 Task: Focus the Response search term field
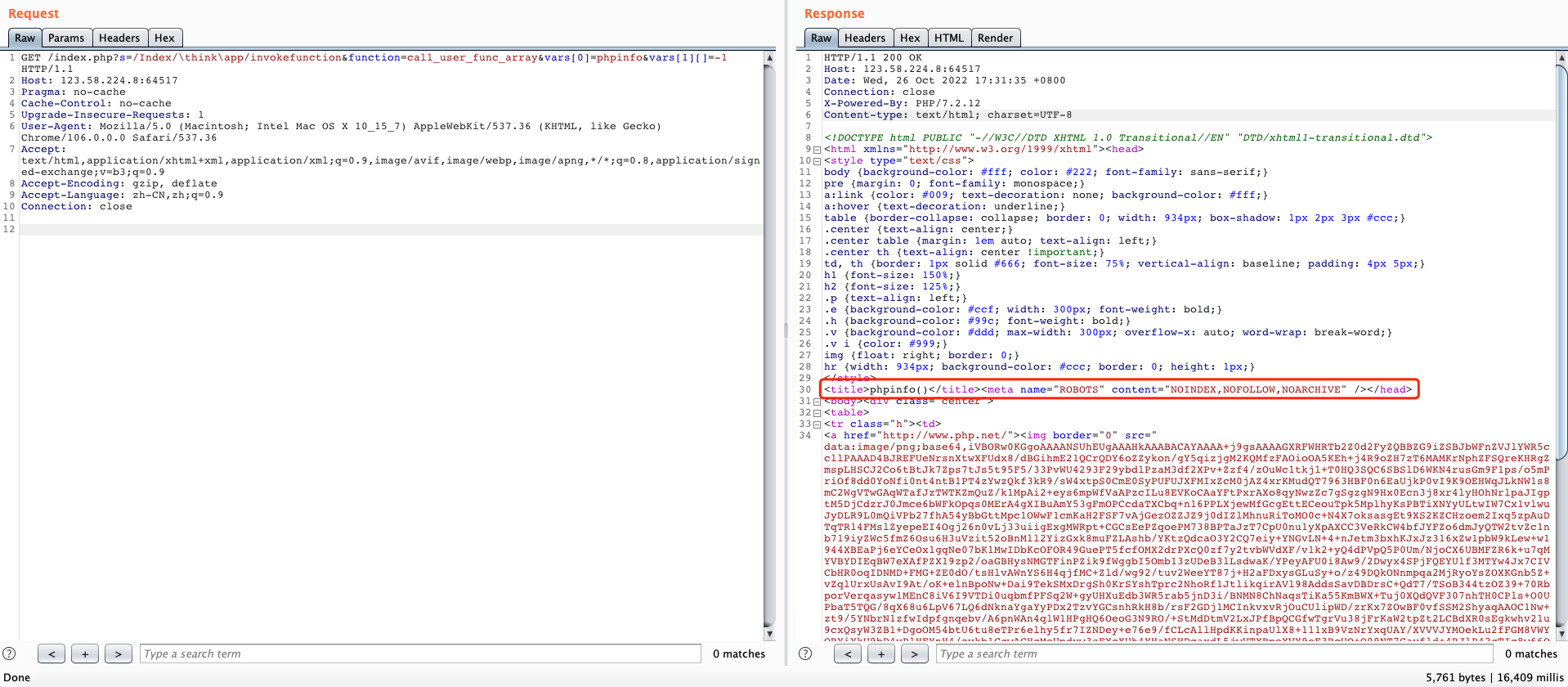point(1216,653)
